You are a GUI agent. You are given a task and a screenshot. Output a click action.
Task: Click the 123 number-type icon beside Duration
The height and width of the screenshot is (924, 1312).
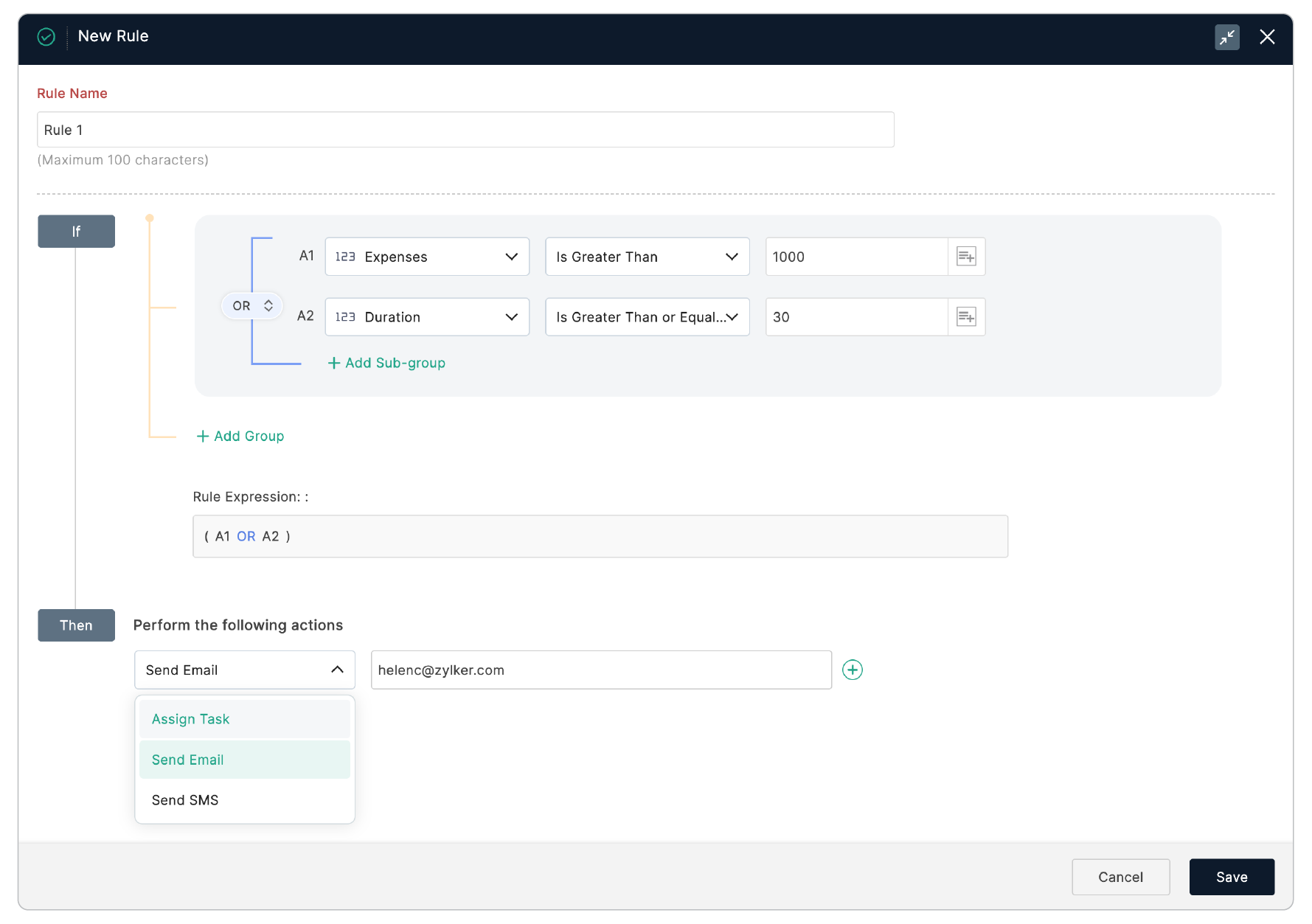pyautogui.click(x=345, y=317)
